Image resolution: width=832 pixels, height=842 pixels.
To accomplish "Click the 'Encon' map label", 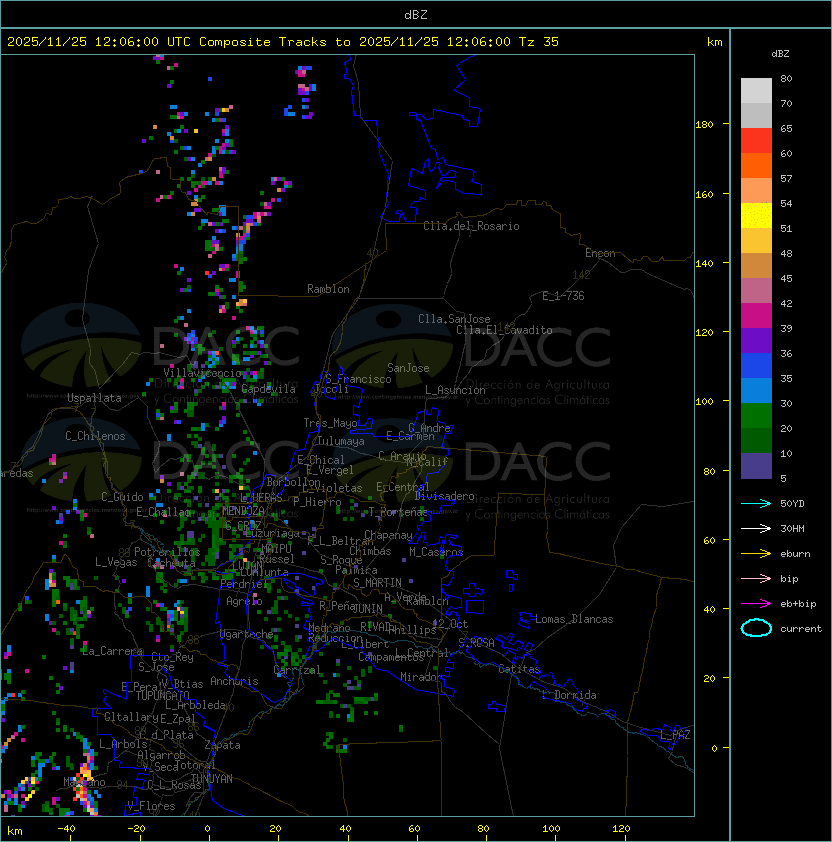I will click(x=600, y=253).
